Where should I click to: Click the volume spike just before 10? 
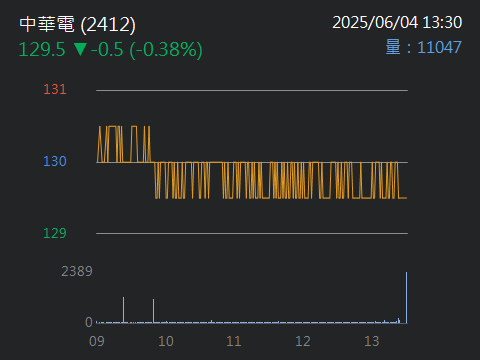coord(153,311)
